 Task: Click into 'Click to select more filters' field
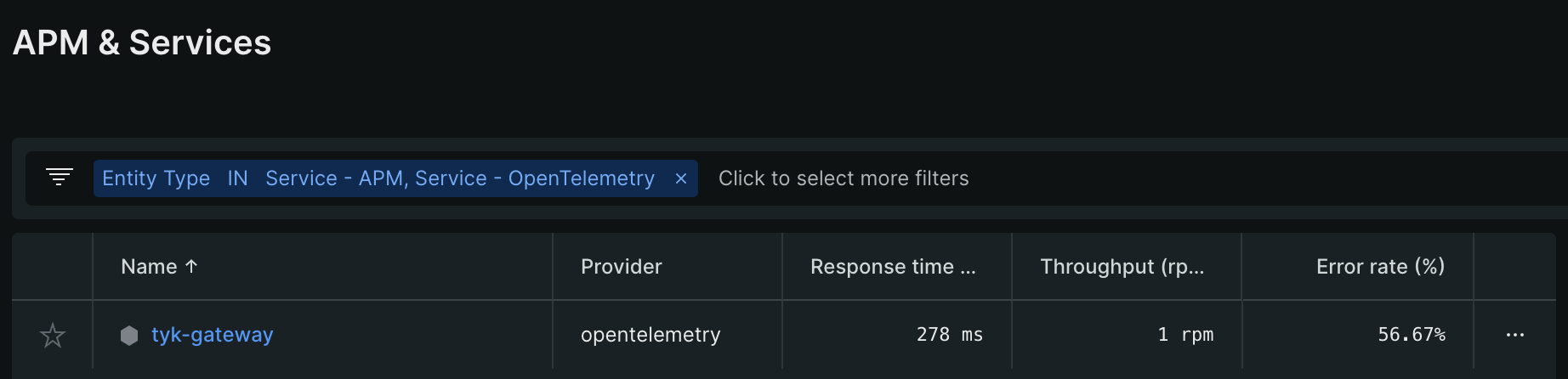(843, 178)
